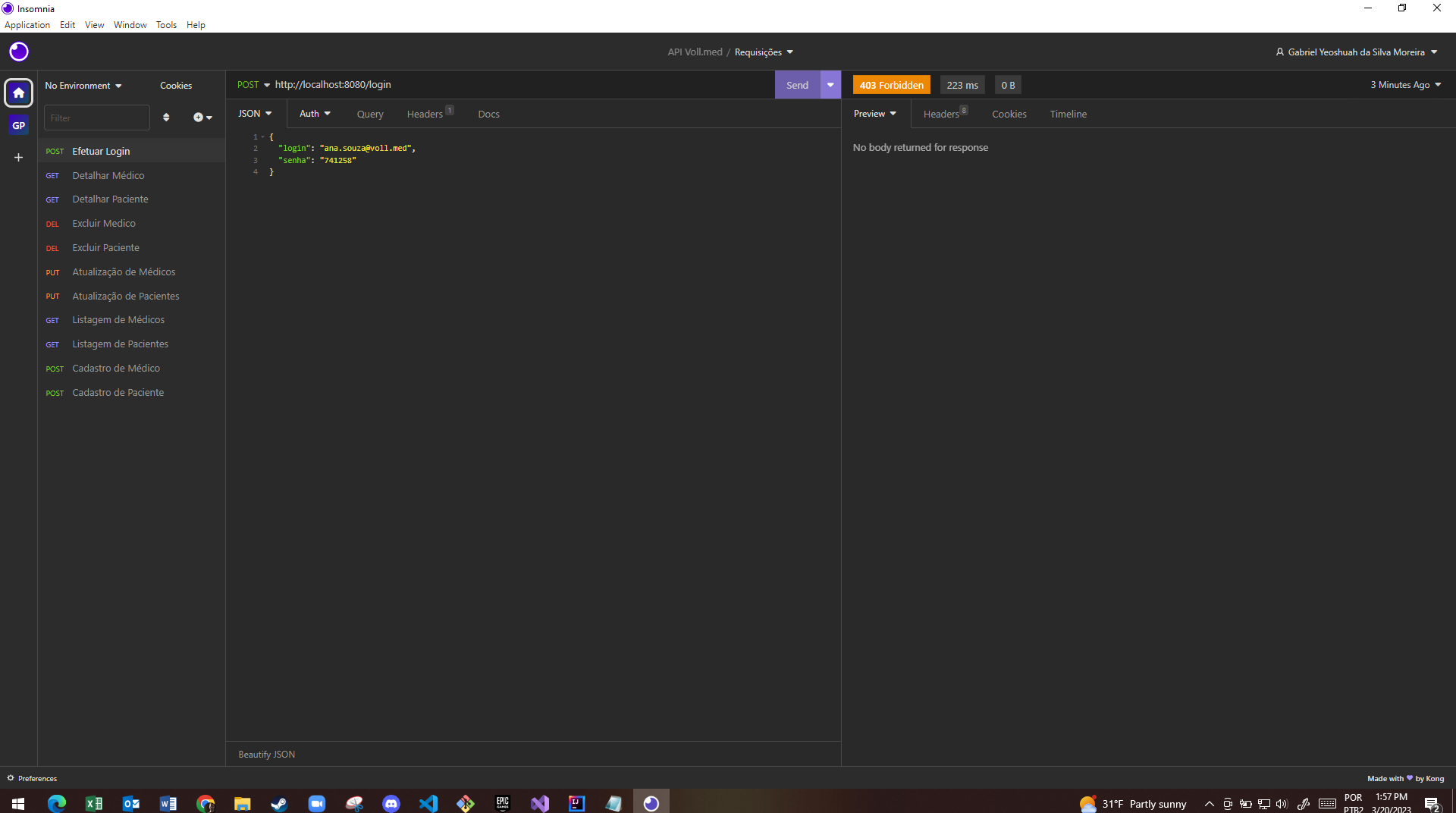
Task: Open IntelliJ IDEA from taskbar
Action: coord(577,803)
